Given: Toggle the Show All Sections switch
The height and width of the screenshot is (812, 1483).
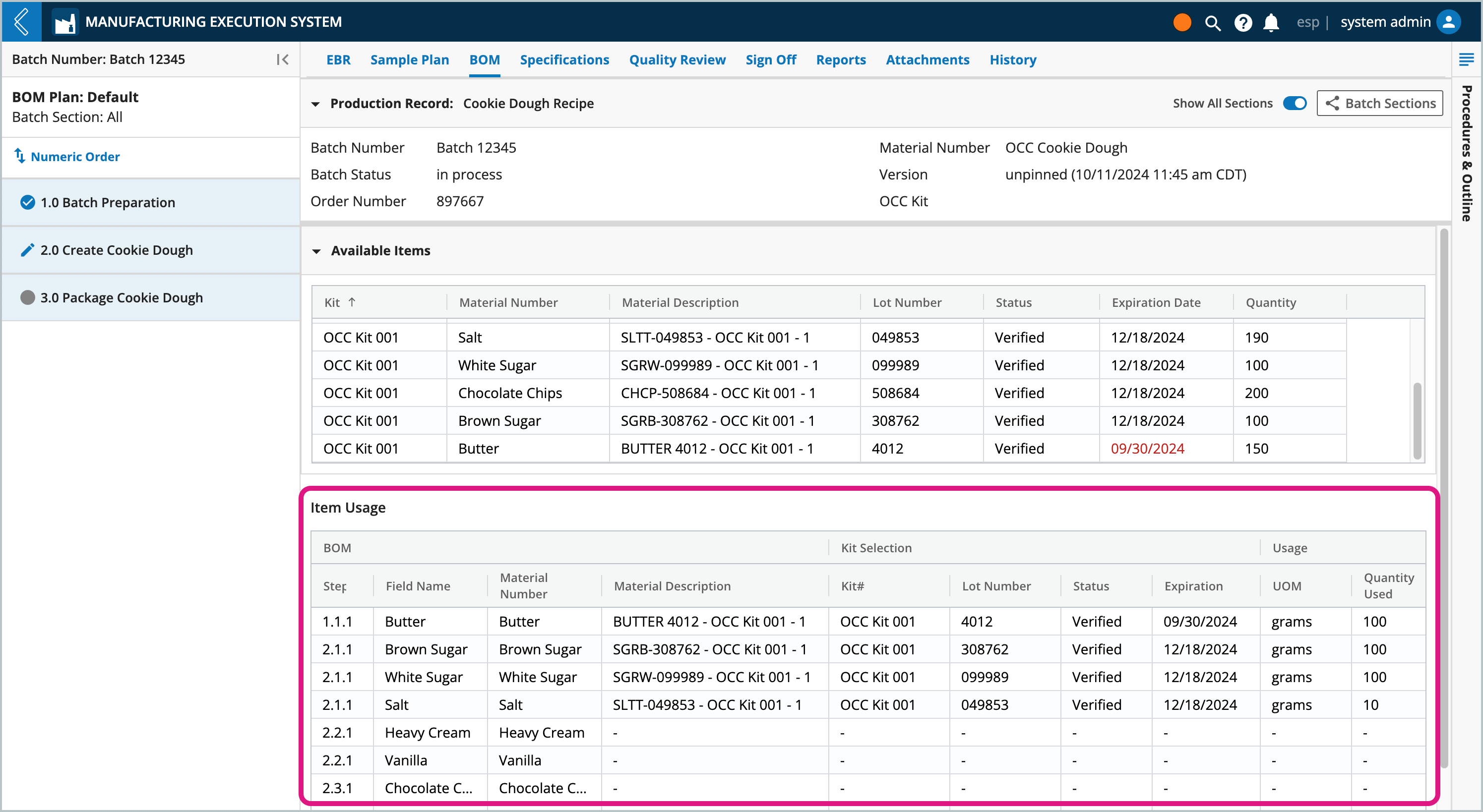Looking at the screenshot, I should coord(1295,103).
